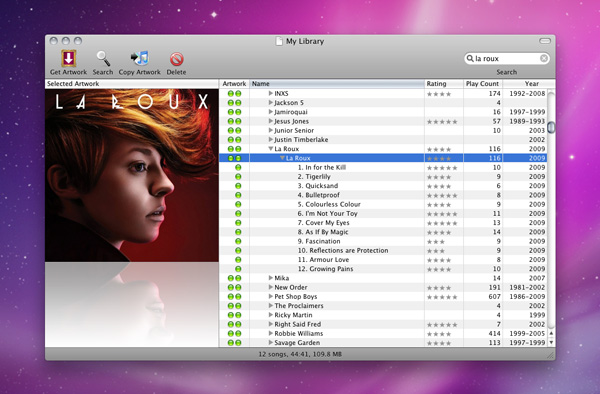Expand the Jamiroquai artist row
Image resolution: width=600 pixels, height=394 pixels.
click(x=271, y=112)
